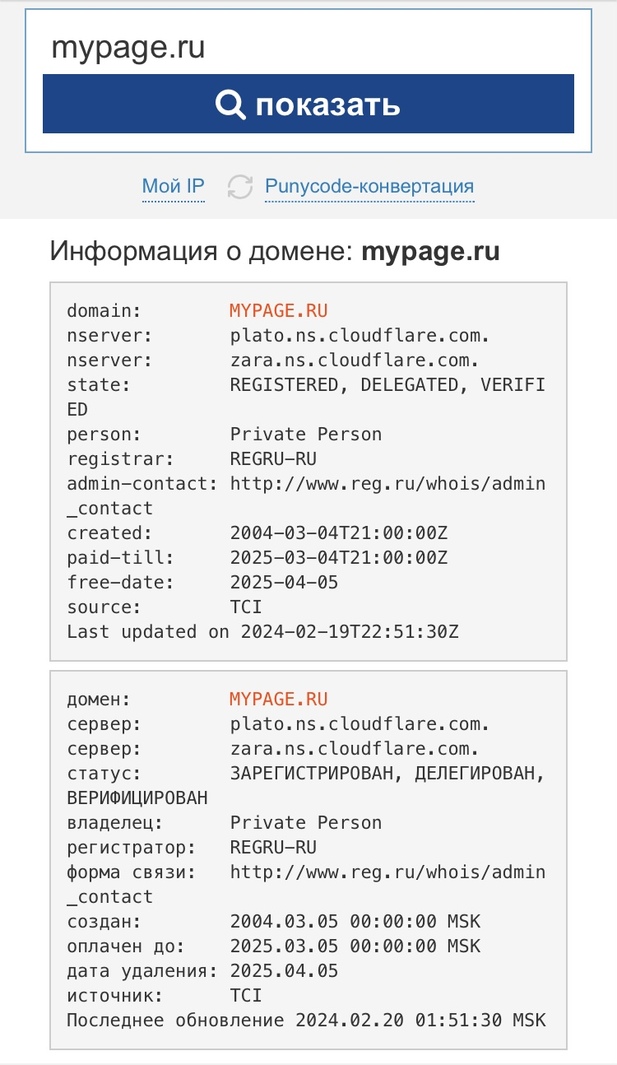
Task: Open the Мой IP link
Action: pyautogui.click(x=173, y=186)
